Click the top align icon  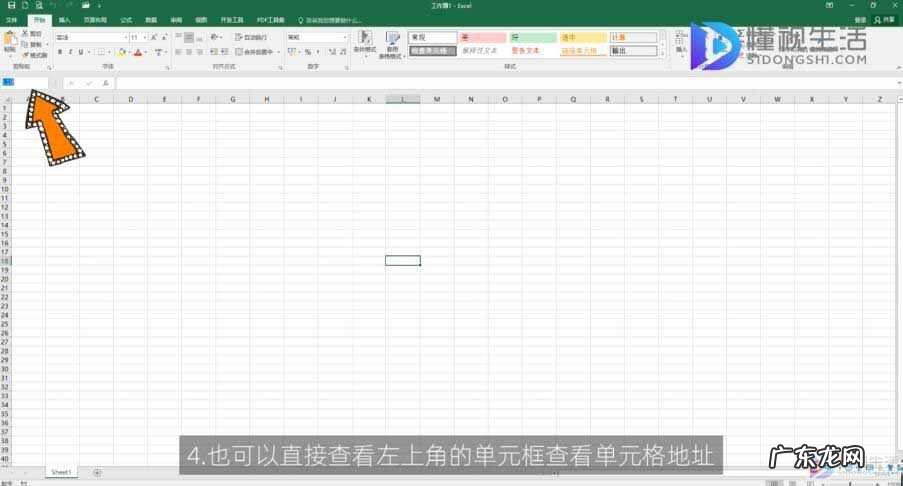tap(179, 37)
